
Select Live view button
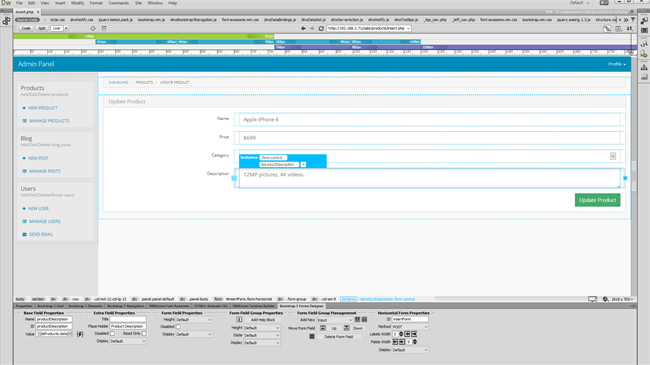[56, 28]
